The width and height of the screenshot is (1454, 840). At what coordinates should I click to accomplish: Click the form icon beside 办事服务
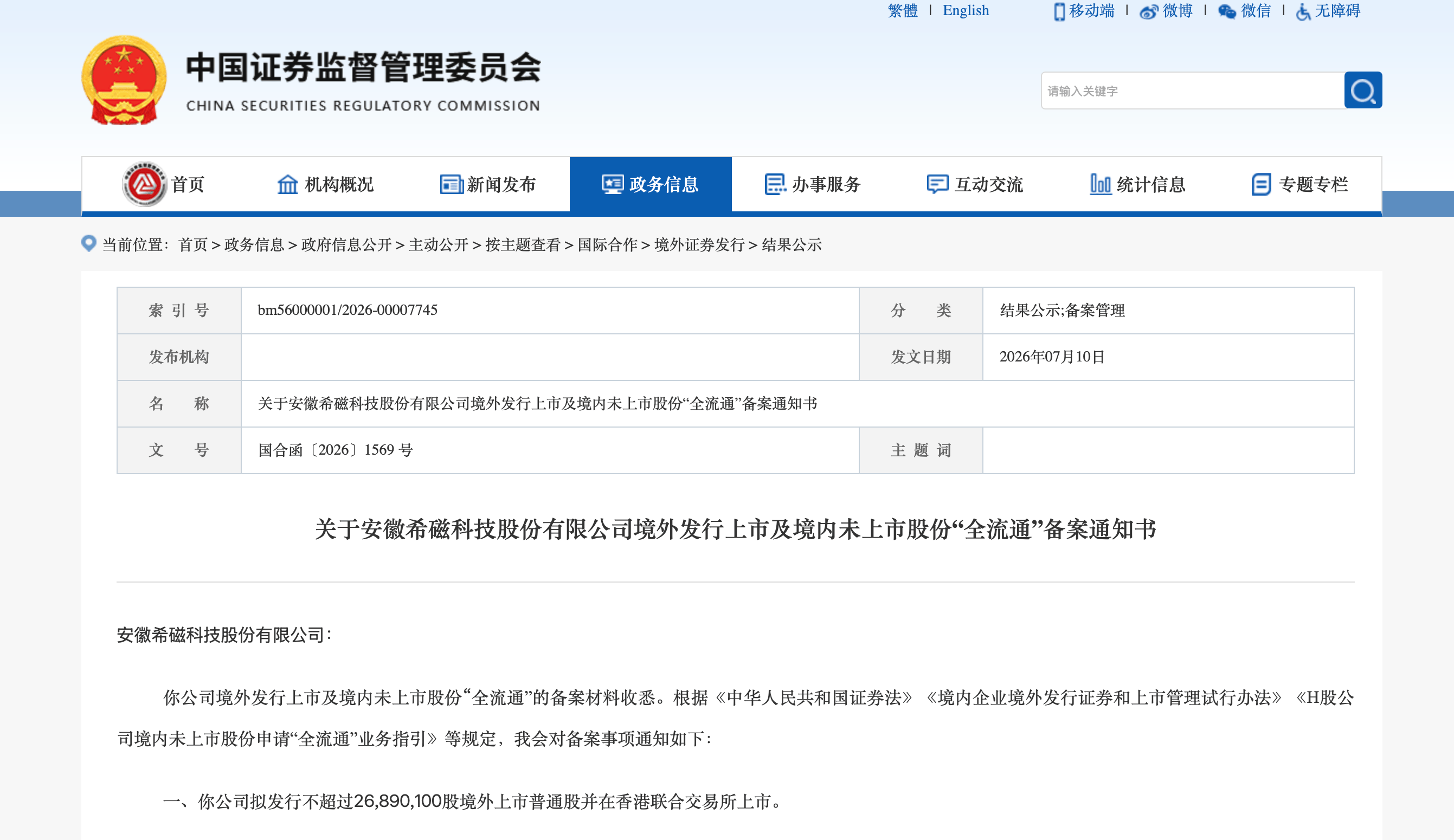point(775,185)
